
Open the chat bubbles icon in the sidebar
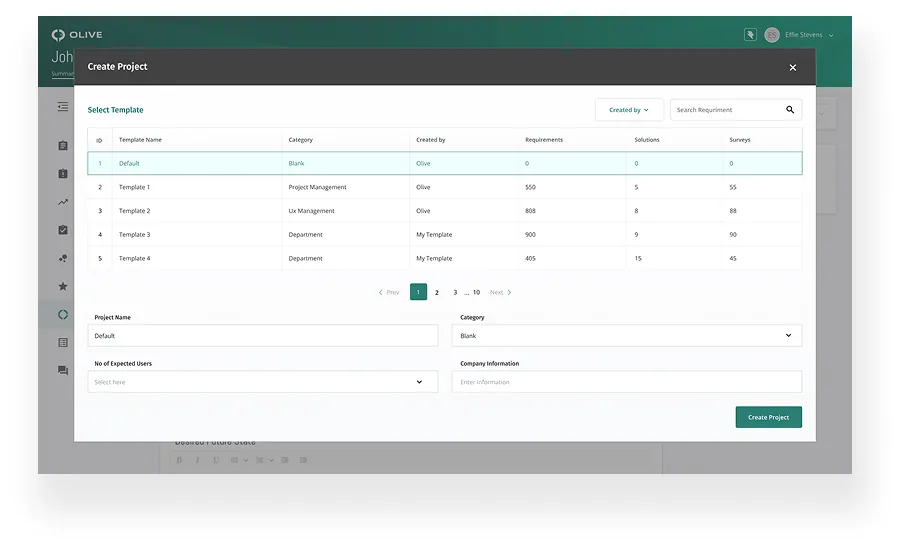(x=63, y=371)
